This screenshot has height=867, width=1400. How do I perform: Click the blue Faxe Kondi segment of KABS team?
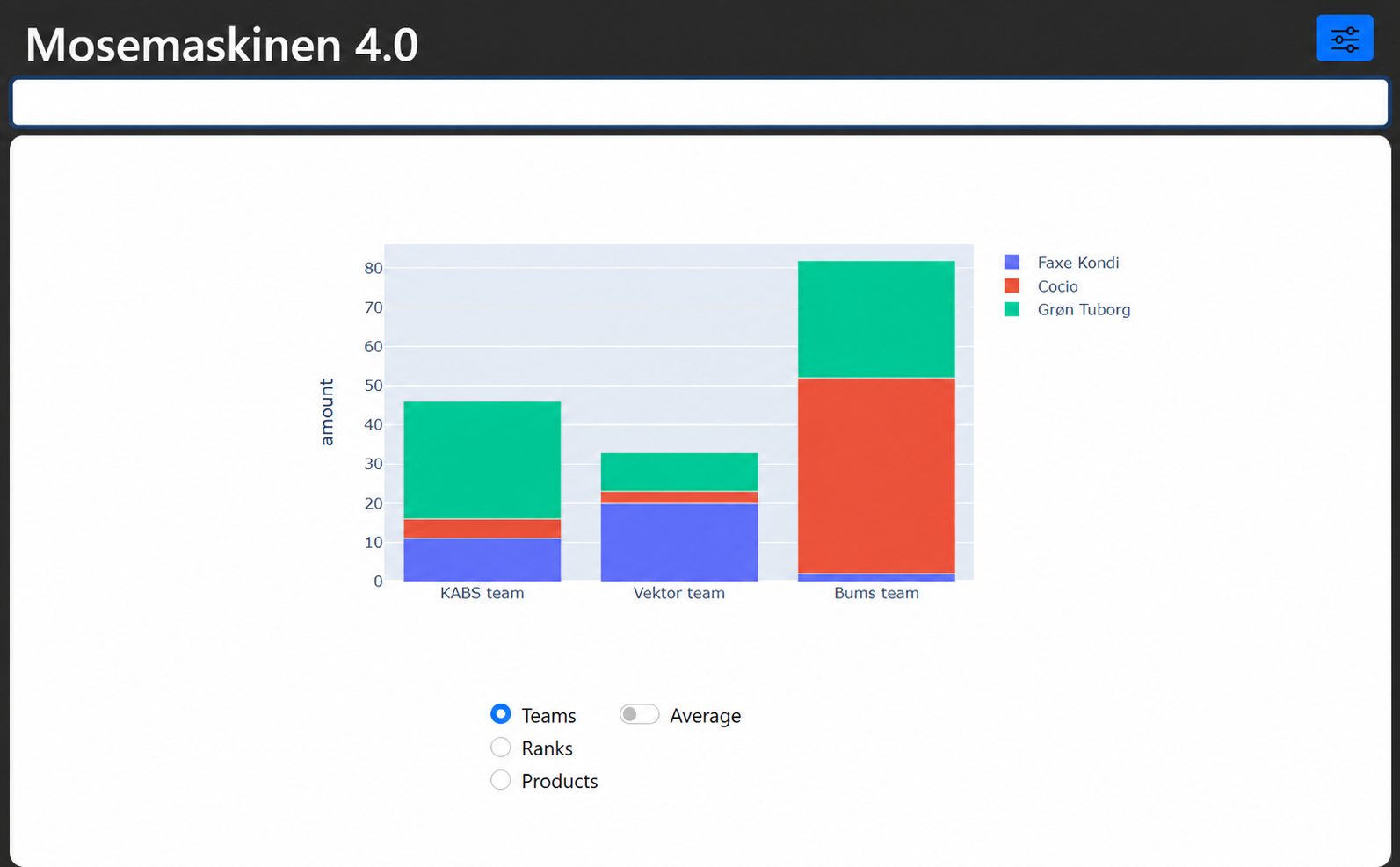pyautogui.click(x=482, y=560)
